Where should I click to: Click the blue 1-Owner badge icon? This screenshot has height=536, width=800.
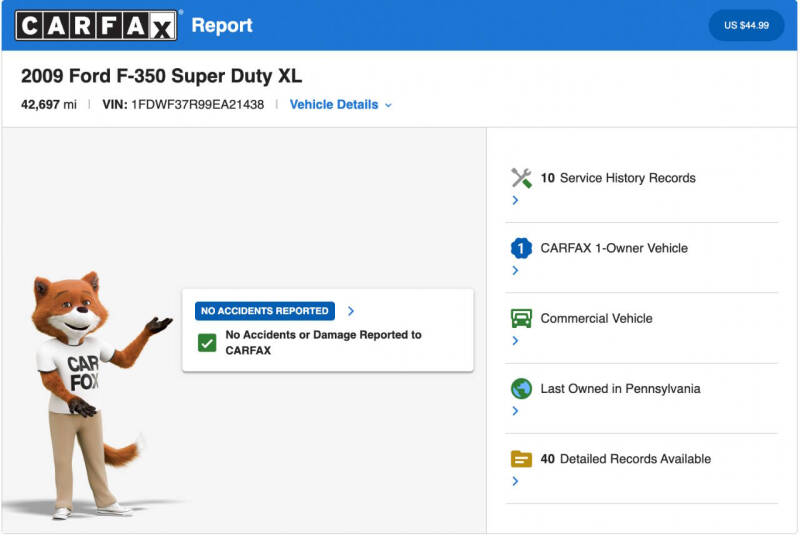[521, 248]
